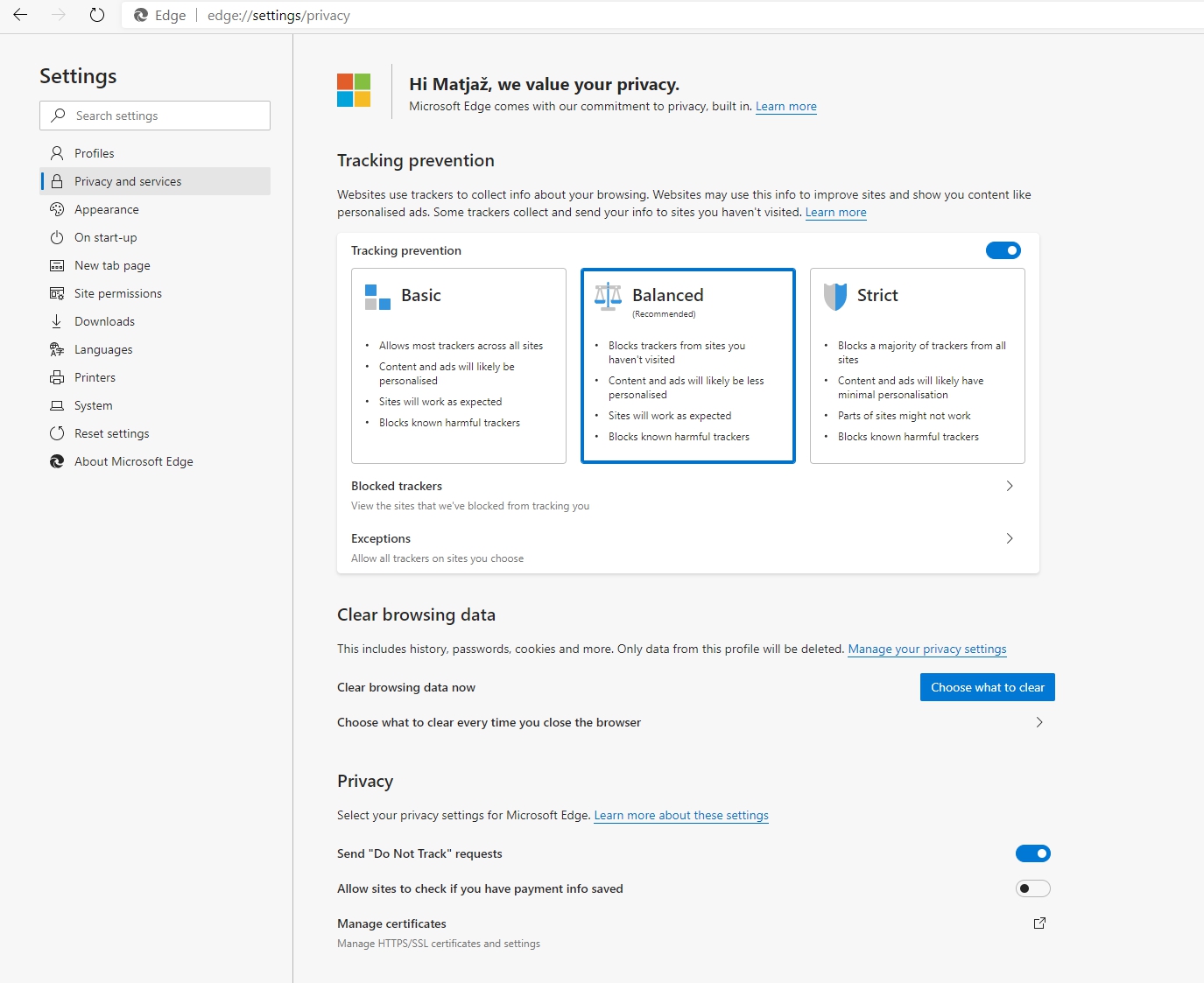Open About Microsoft Edge page
The height and width of the screenshot is (983, 1204).
click(155, 461)
